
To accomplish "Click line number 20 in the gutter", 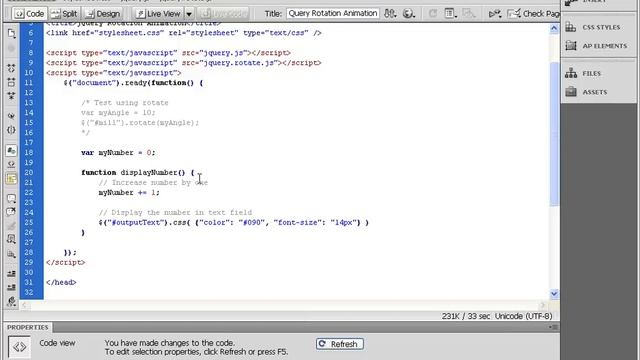I will (x=29, y=172).
